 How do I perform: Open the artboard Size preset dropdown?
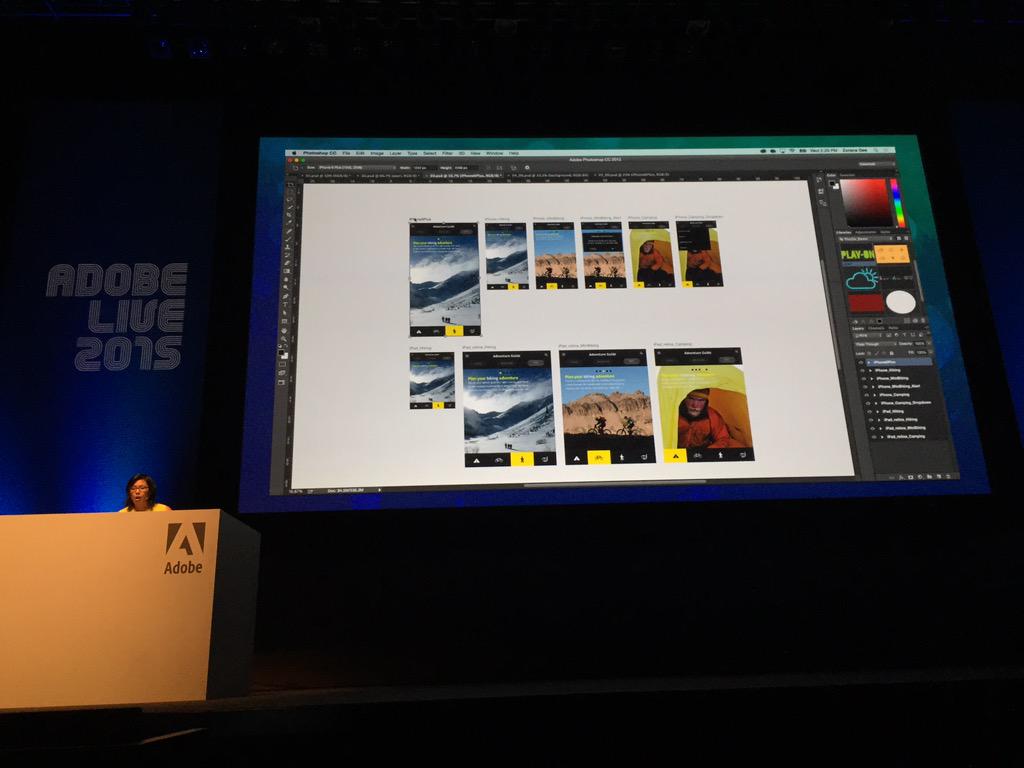click(358, 168)
